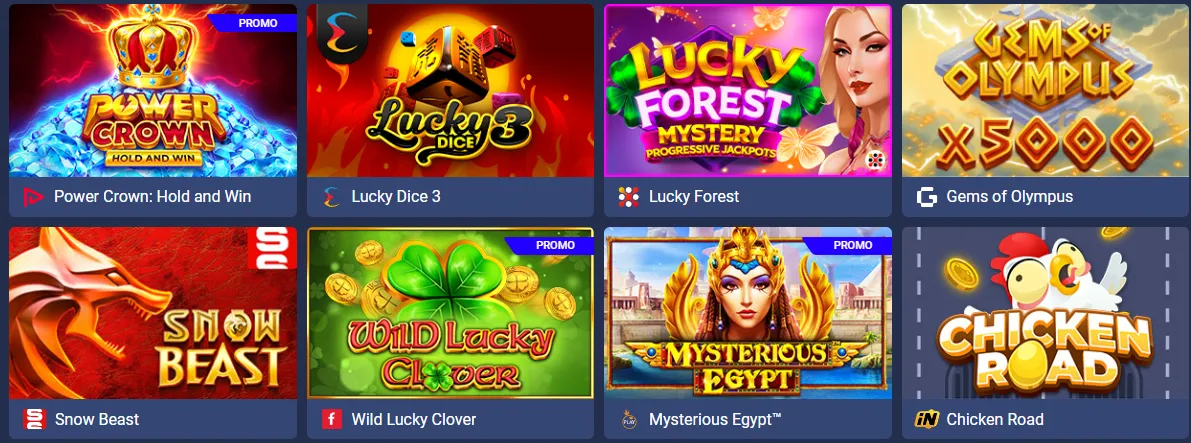Open Gems of Olympus x5000 artwork
This screenshot has width=1191, height=443.
(x=1046, y=90)
